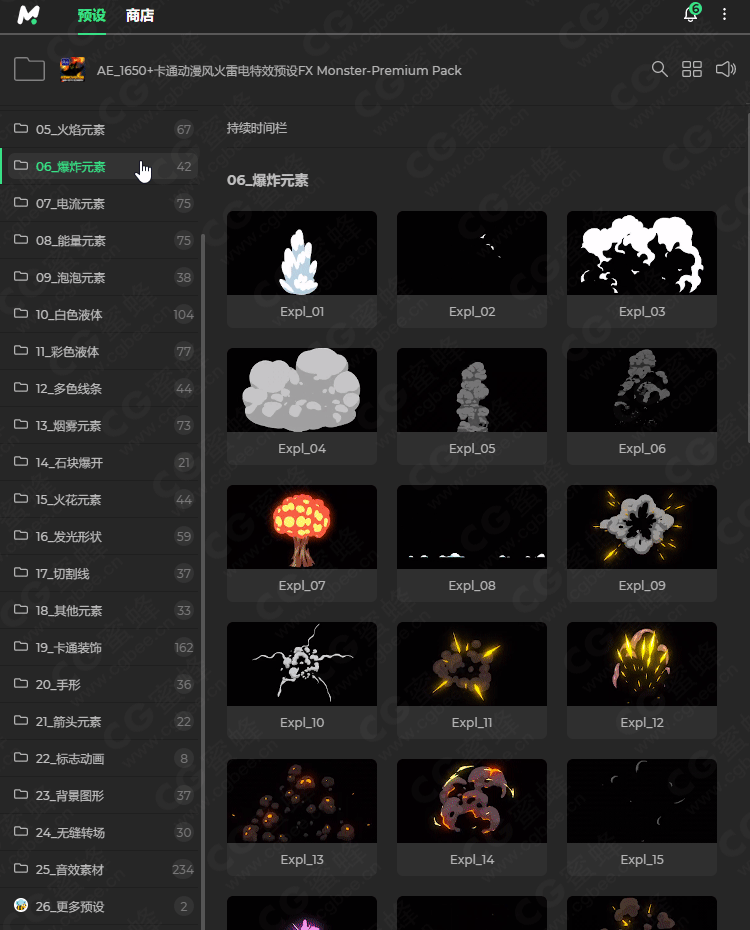Select the Expl_08 preset thumbnail
Image resolution: width=750 pixels, height=930 pixels.
pyautogui.click(x=472, y=527)
